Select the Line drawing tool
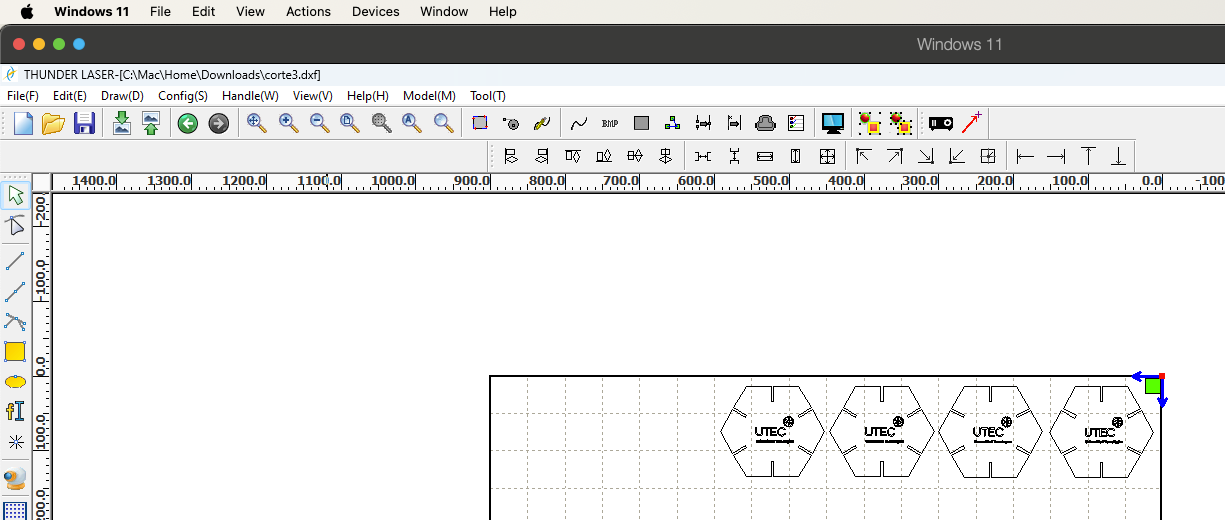Screen dimensions: 1225x520 tap(15, 261)
